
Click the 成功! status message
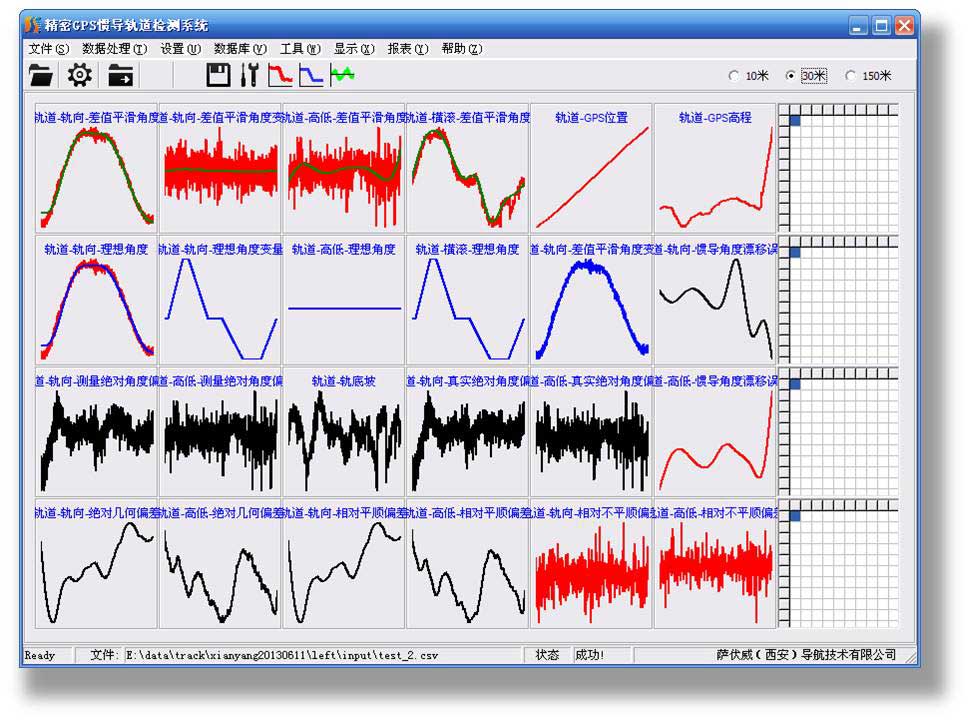point(590,655)
